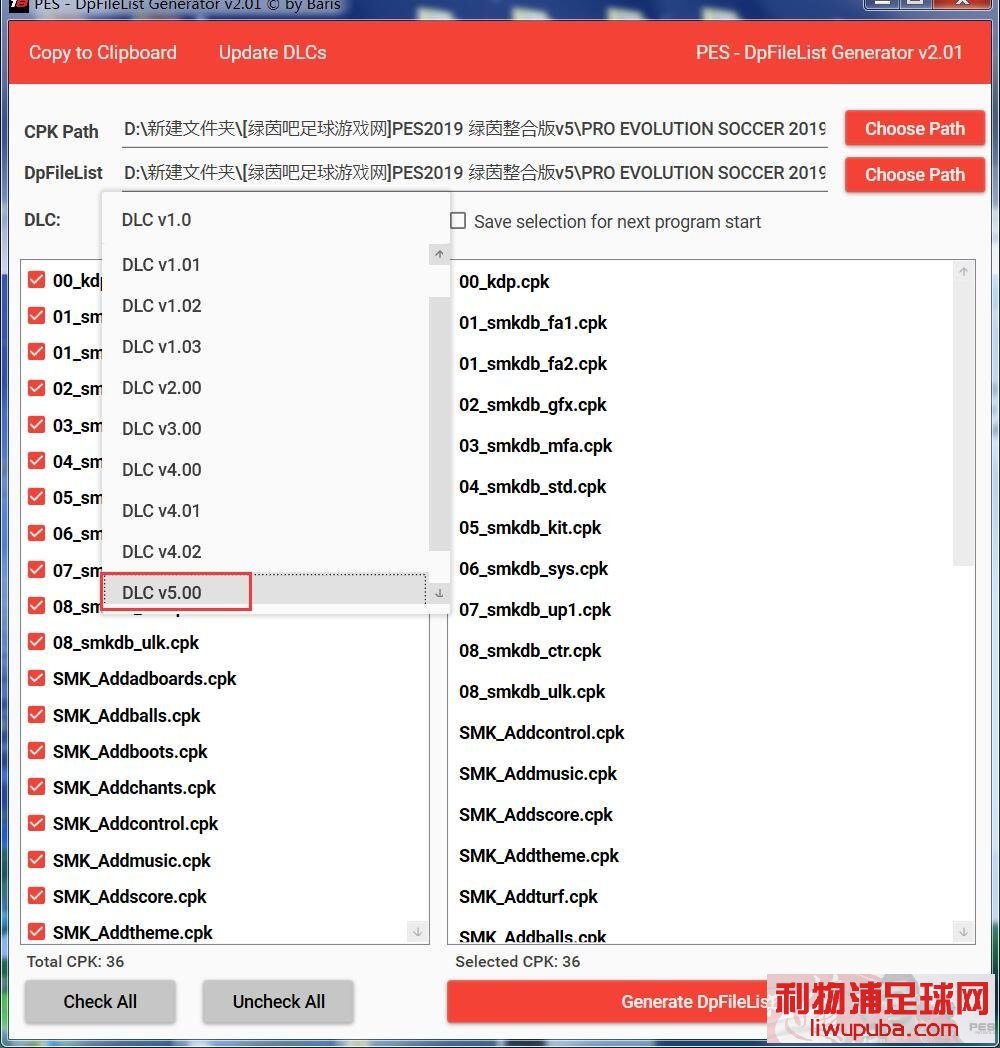Click the dropdown list scroll-down arrow
The height and width of the screenshot is (1048, 1000).
tap(439, 593)
